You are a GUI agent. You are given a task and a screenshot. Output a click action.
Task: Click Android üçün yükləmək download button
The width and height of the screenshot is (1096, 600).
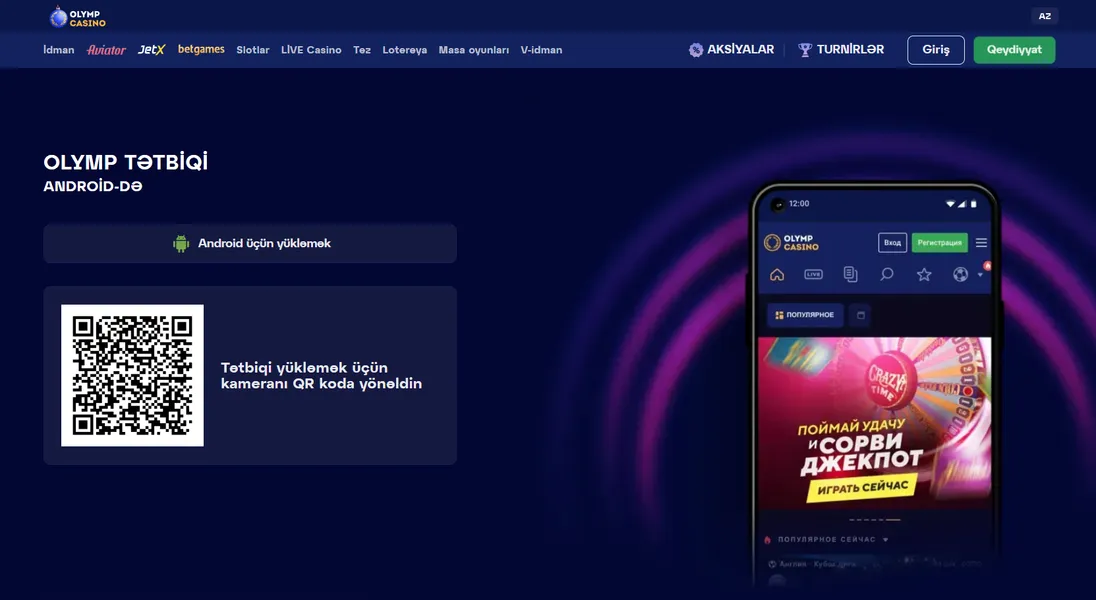(249, 242)
